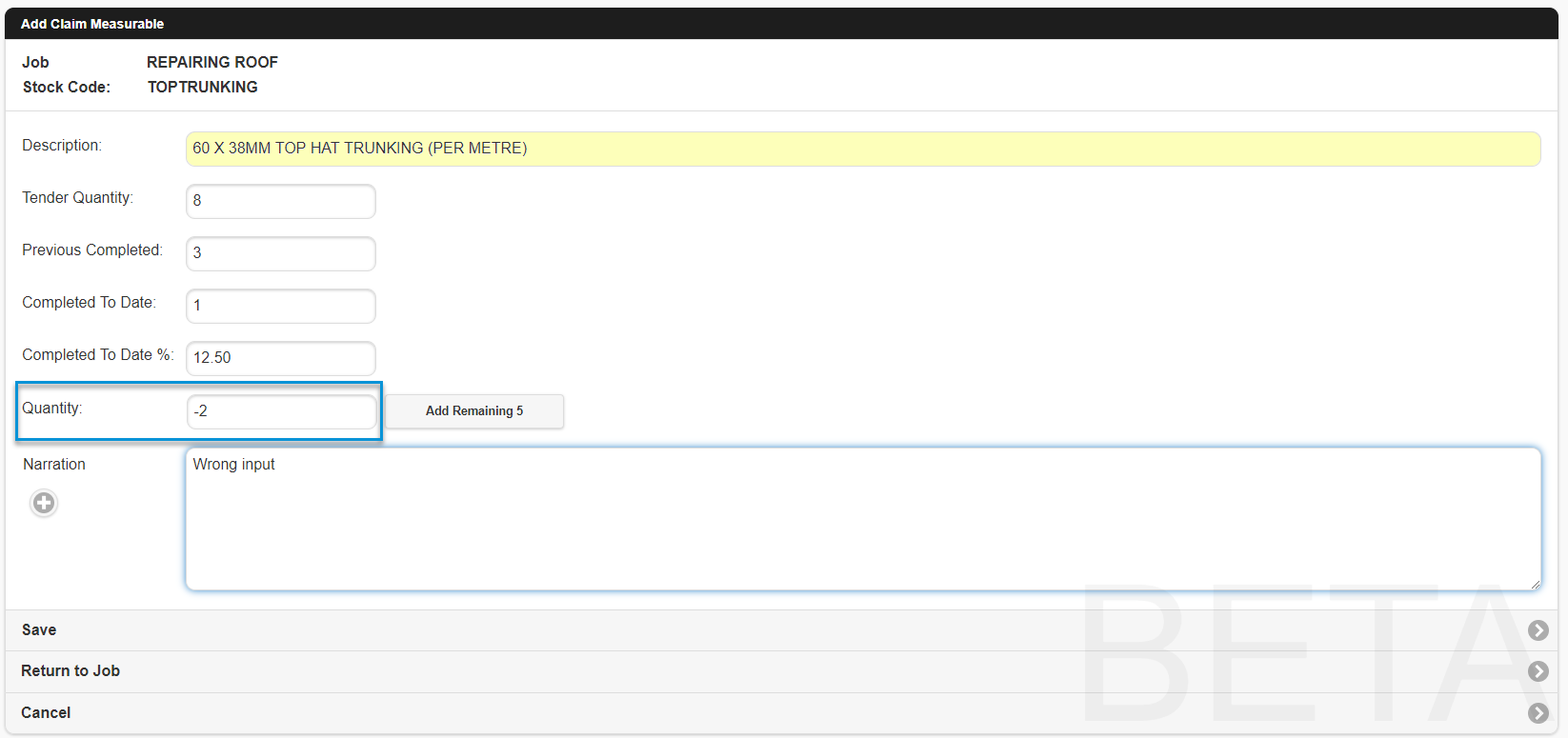Click the Description label
This screenshot has width=1568, height=738.
(x=62, y=145)
